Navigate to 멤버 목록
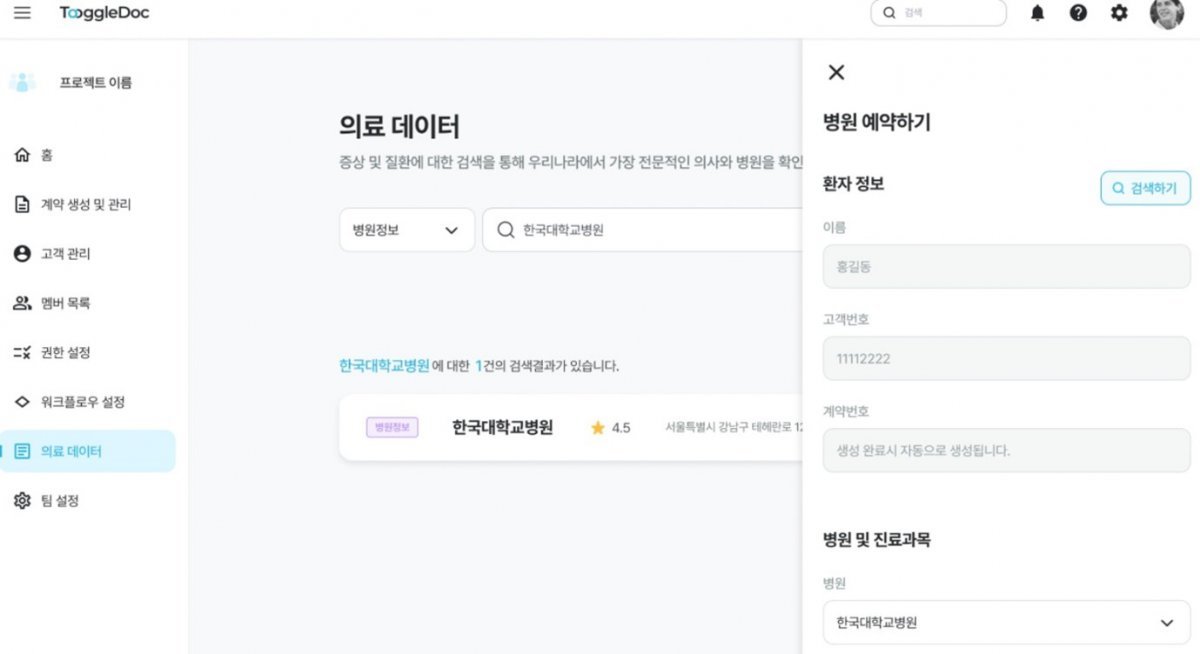The height and width of the screenshot is (654, 1200). tap(65, 303)
